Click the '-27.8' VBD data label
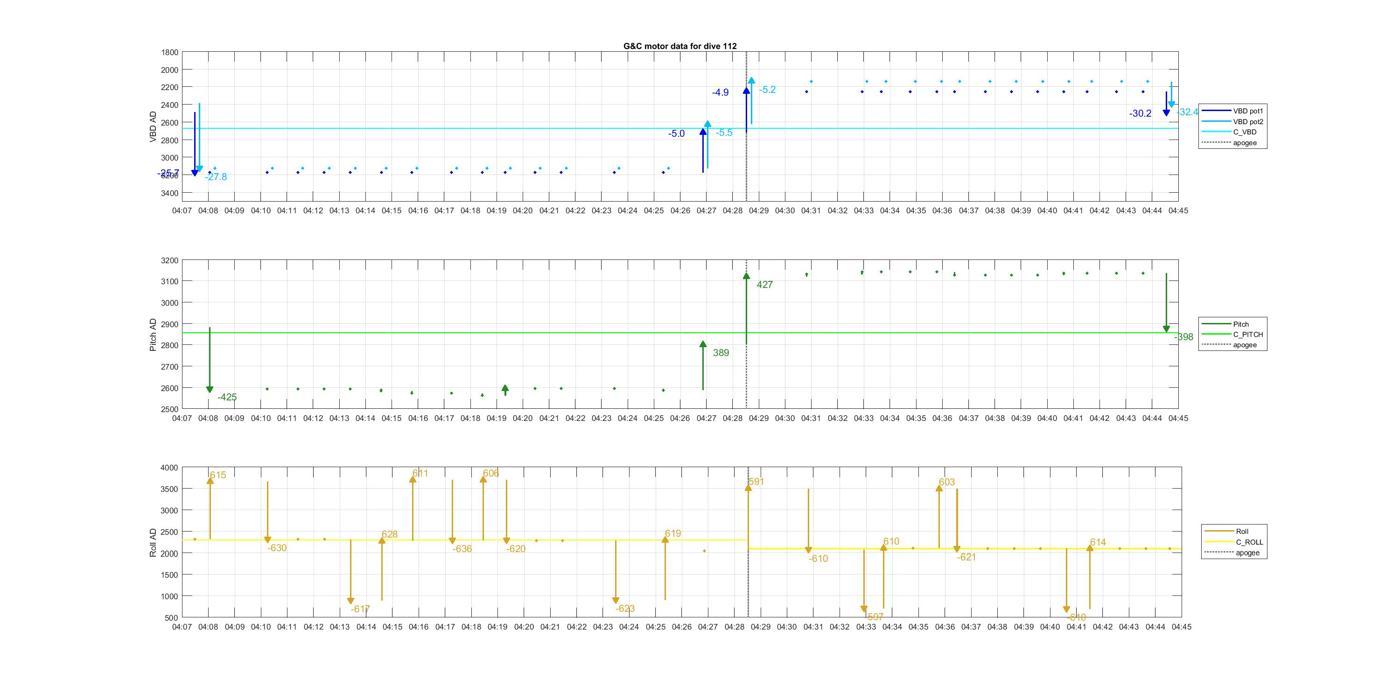 (x=216, y=177)
